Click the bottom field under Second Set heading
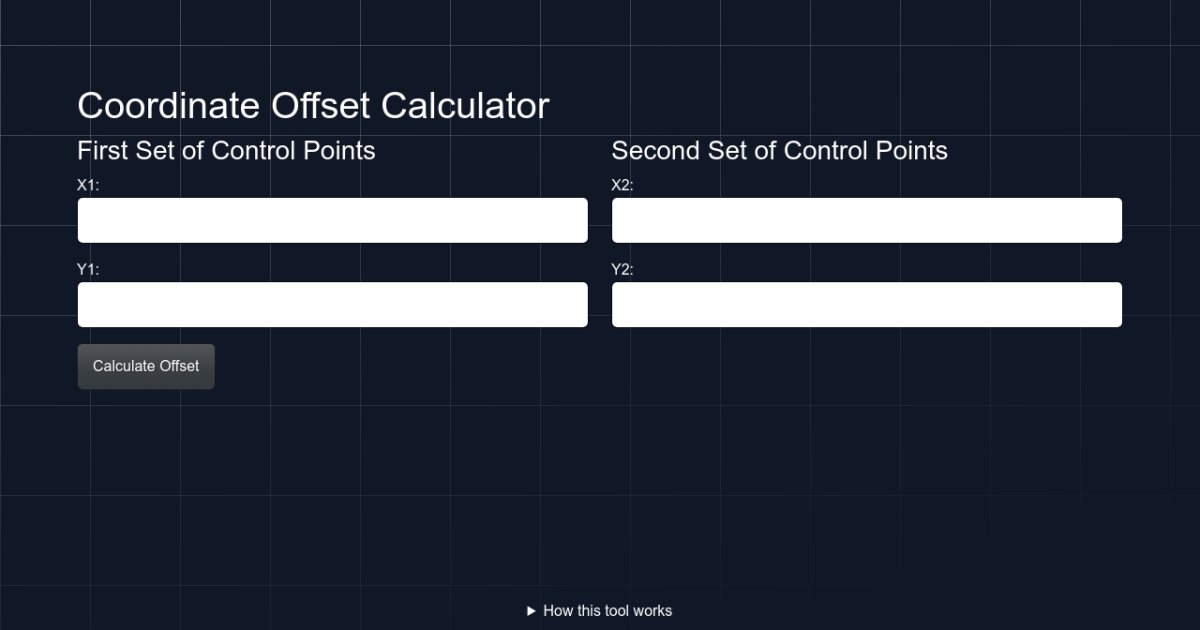The width and height of the screenshot is (1200, 630). pos(866,304)
